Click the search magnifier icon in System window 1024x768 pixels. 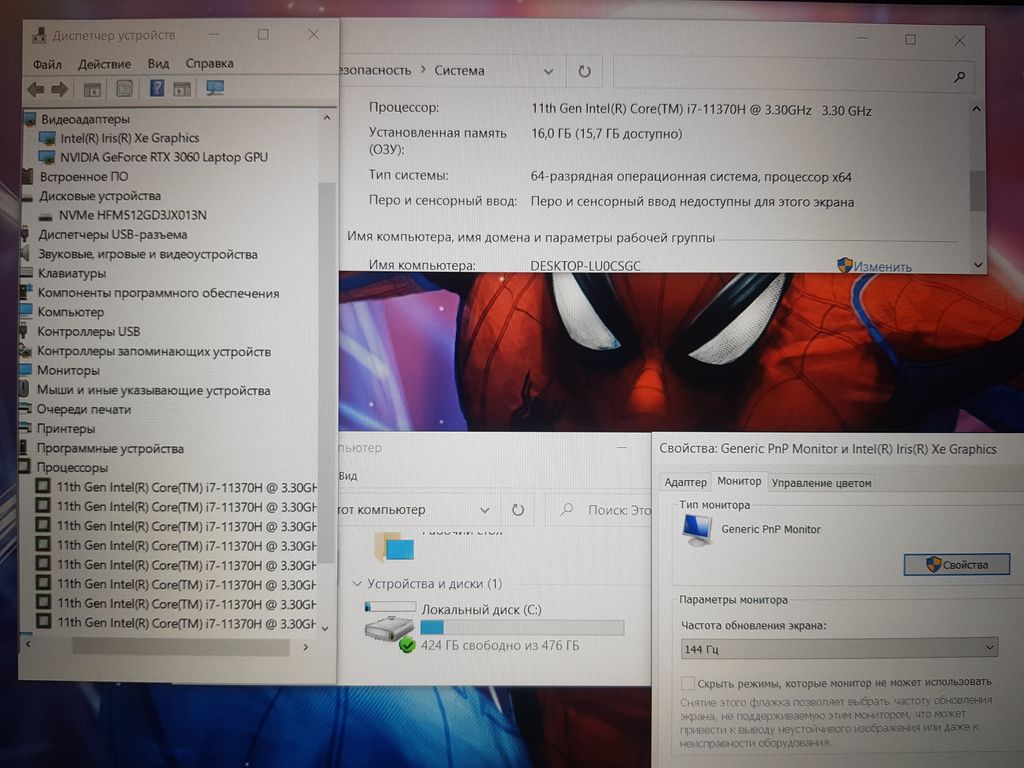coord(959,76)
